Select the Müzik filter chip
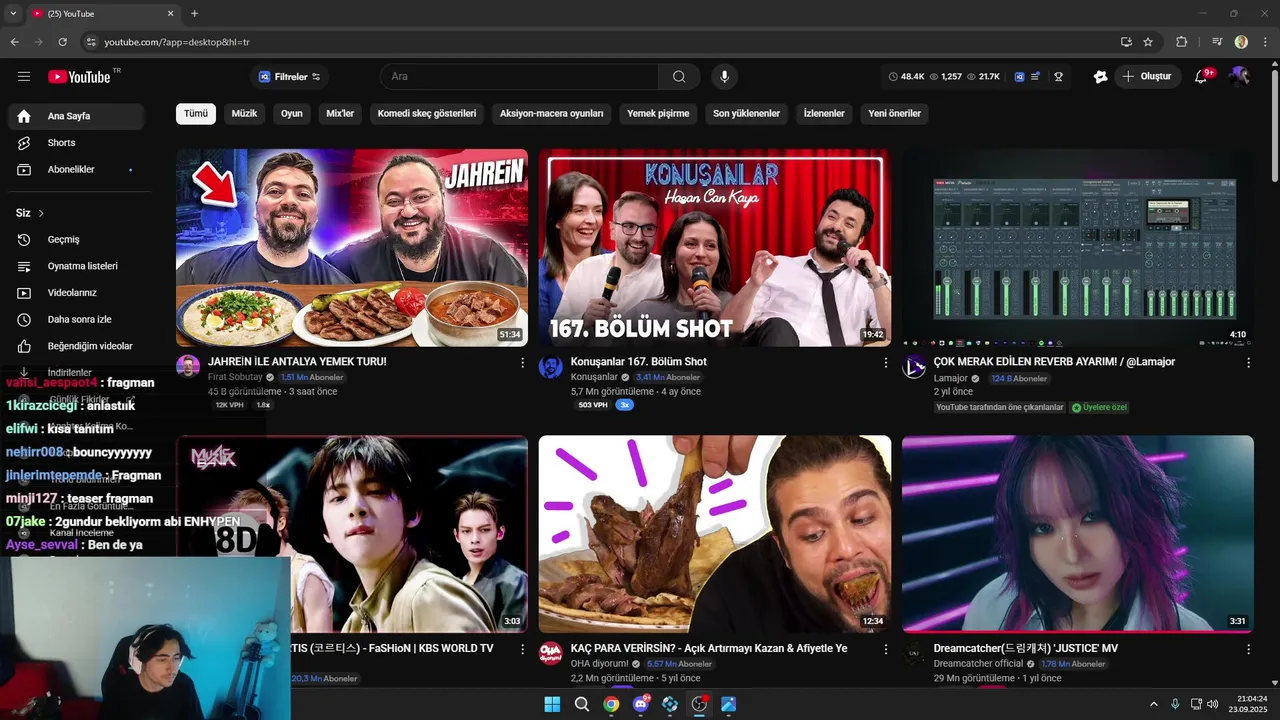 tap(244, 114)
